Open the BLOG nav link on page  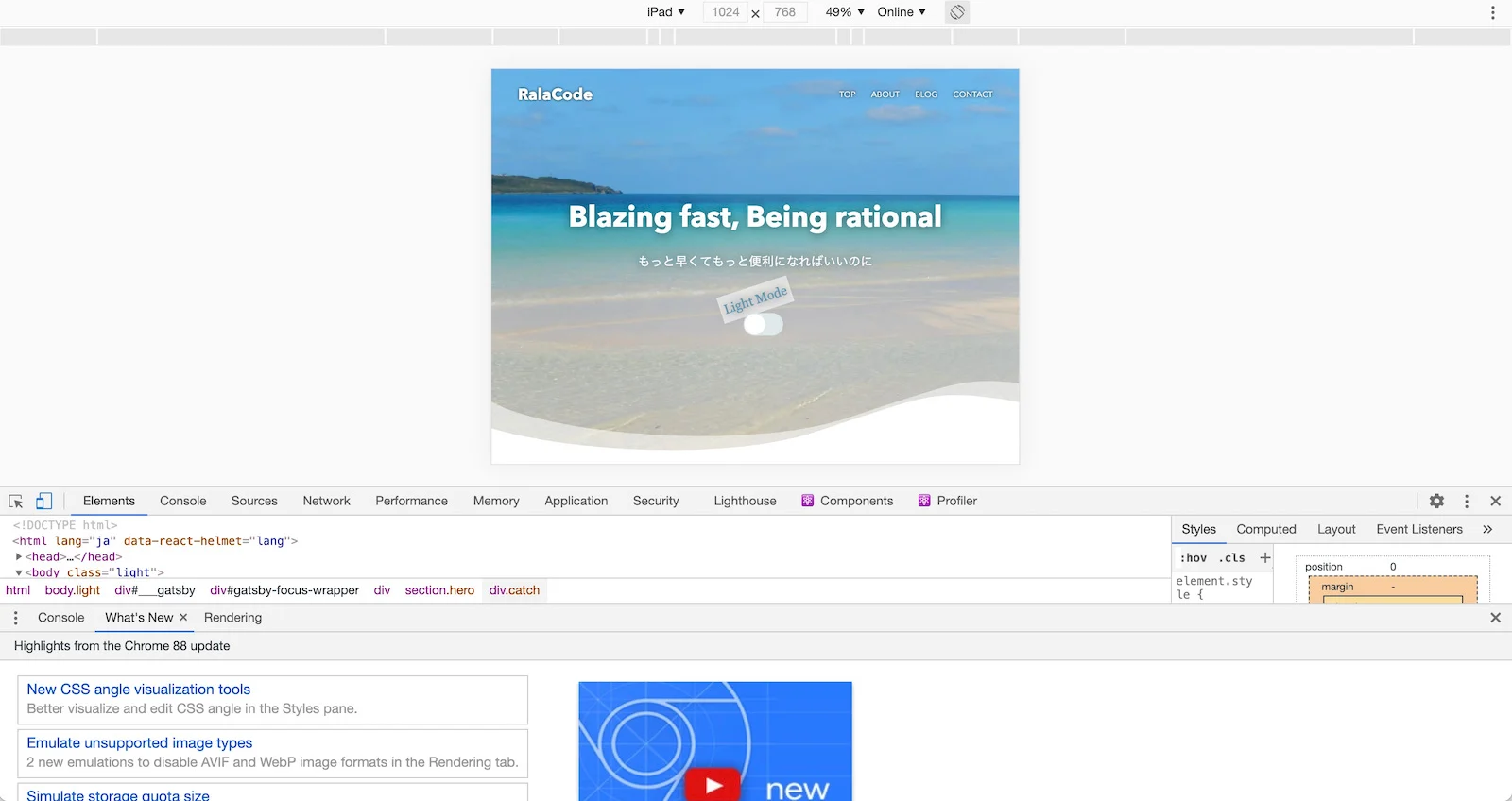tap(926, 94)
